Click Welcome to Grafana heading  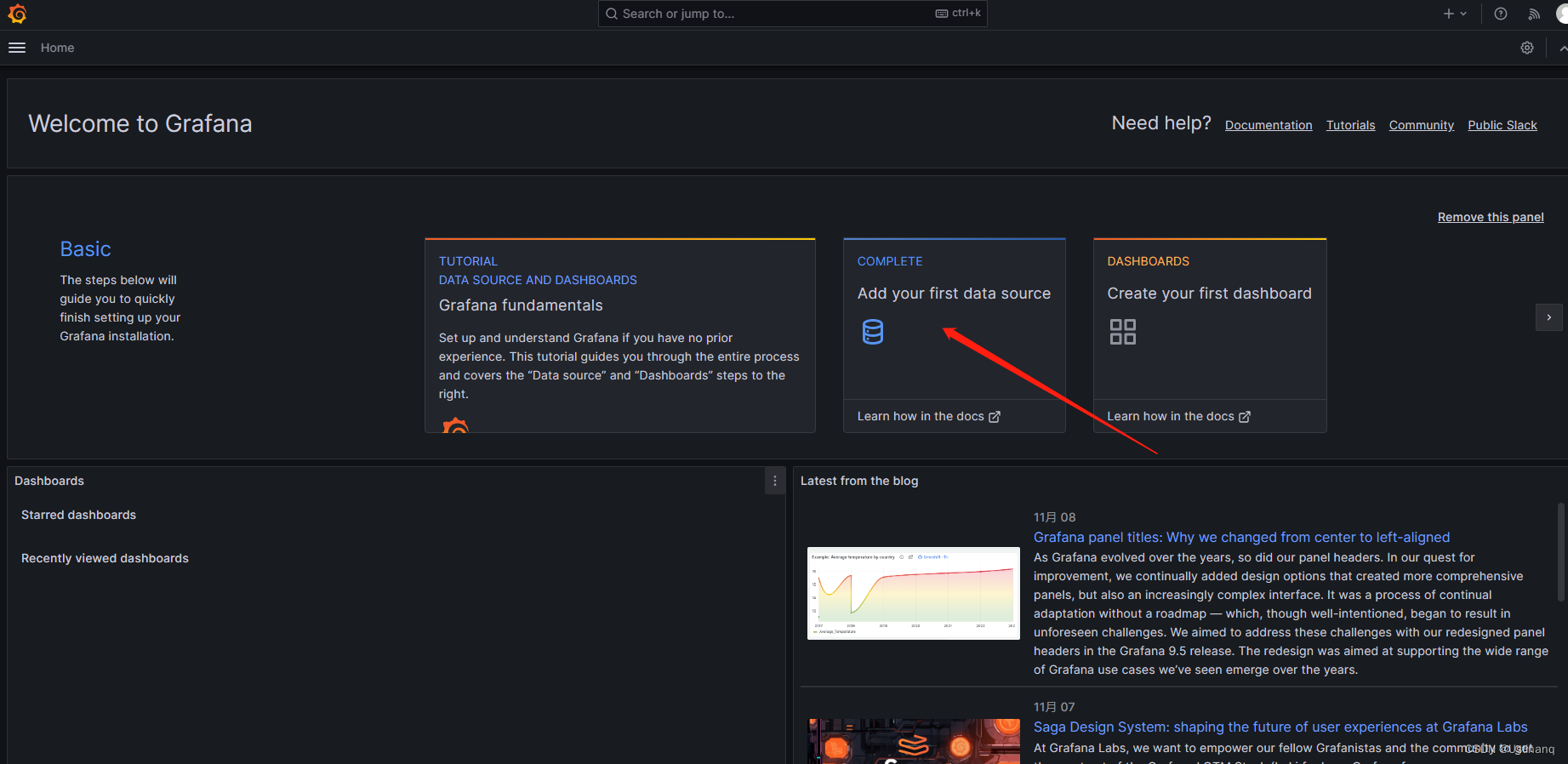140,123
